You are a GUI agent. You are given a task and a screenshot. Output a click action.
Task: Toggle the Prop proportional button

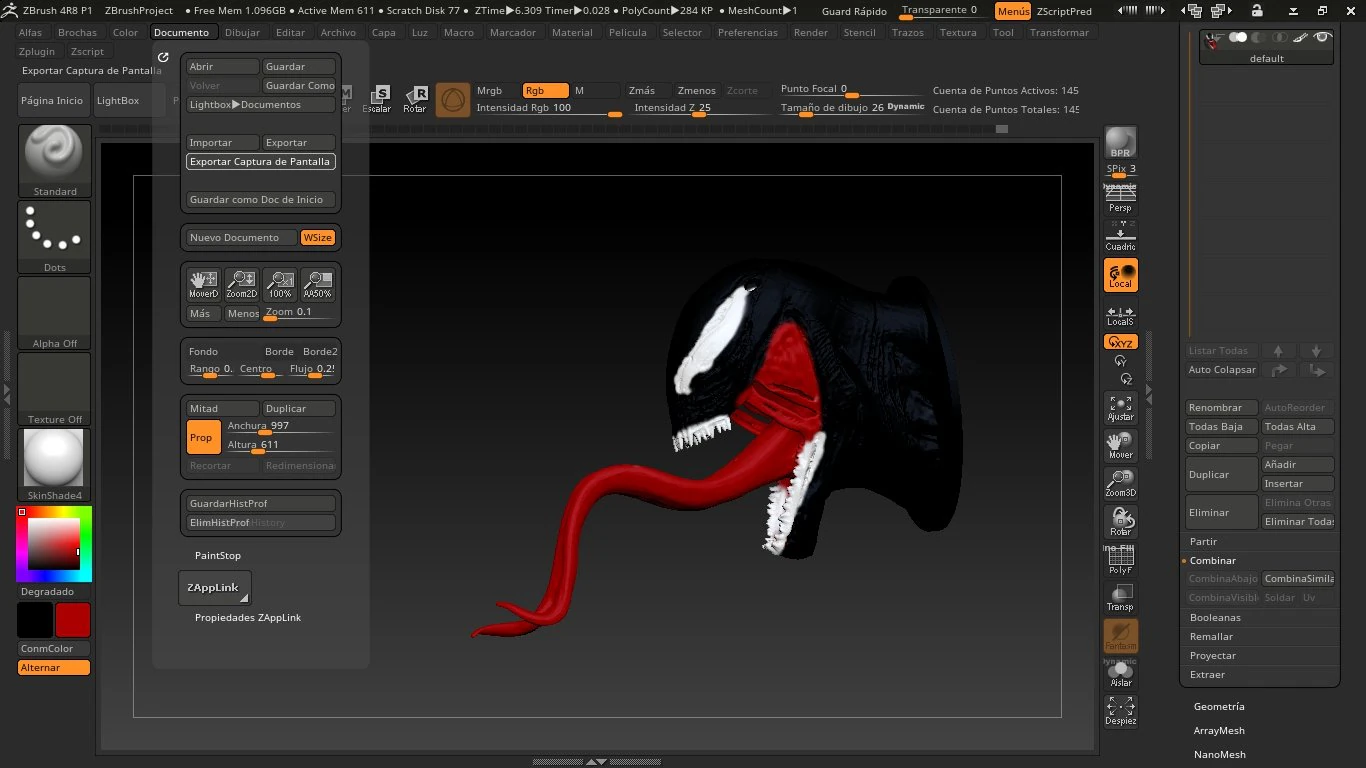[x=204, y=437]
